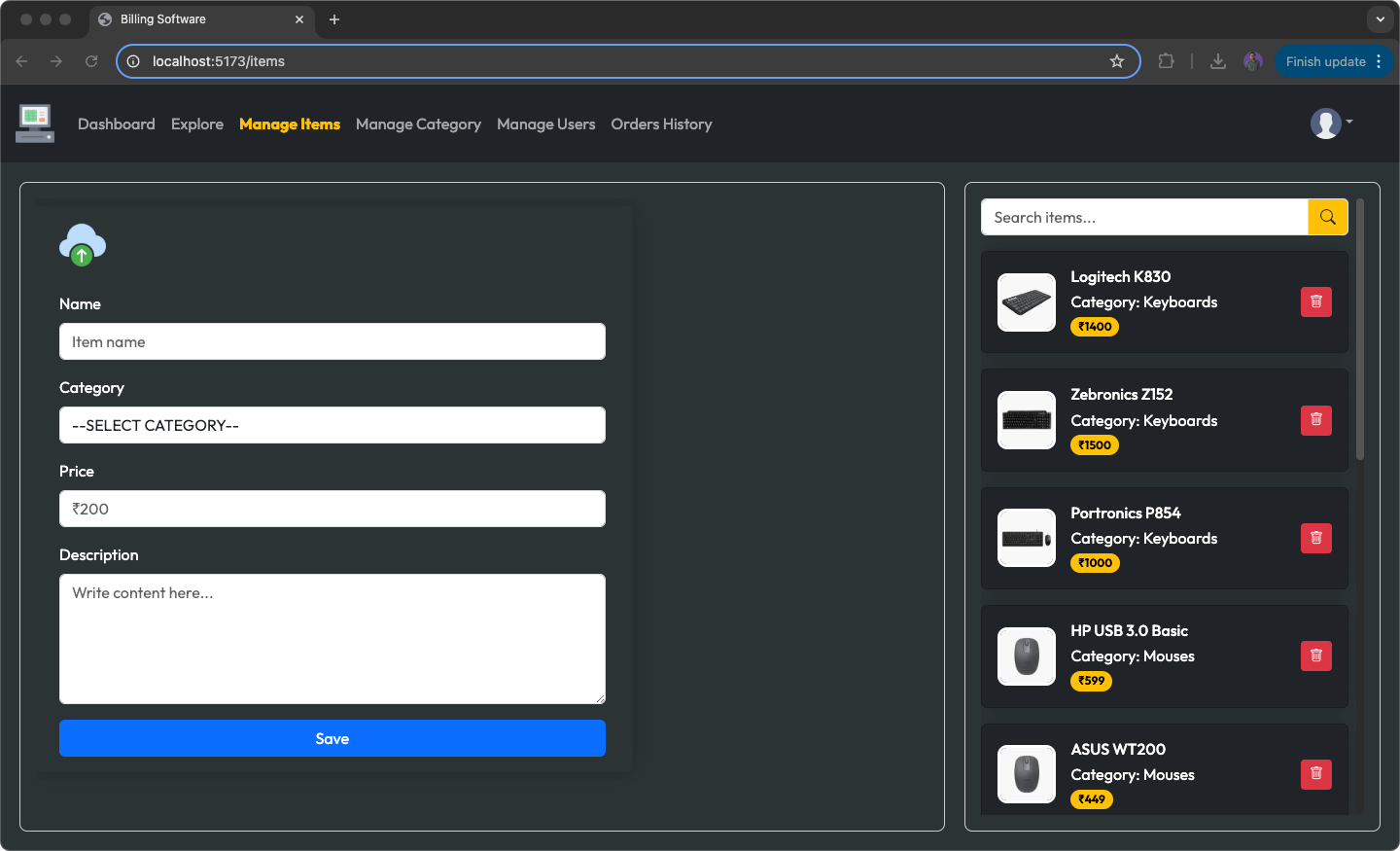
Task: Focus the Item name input field
Action: click(332, 341)
